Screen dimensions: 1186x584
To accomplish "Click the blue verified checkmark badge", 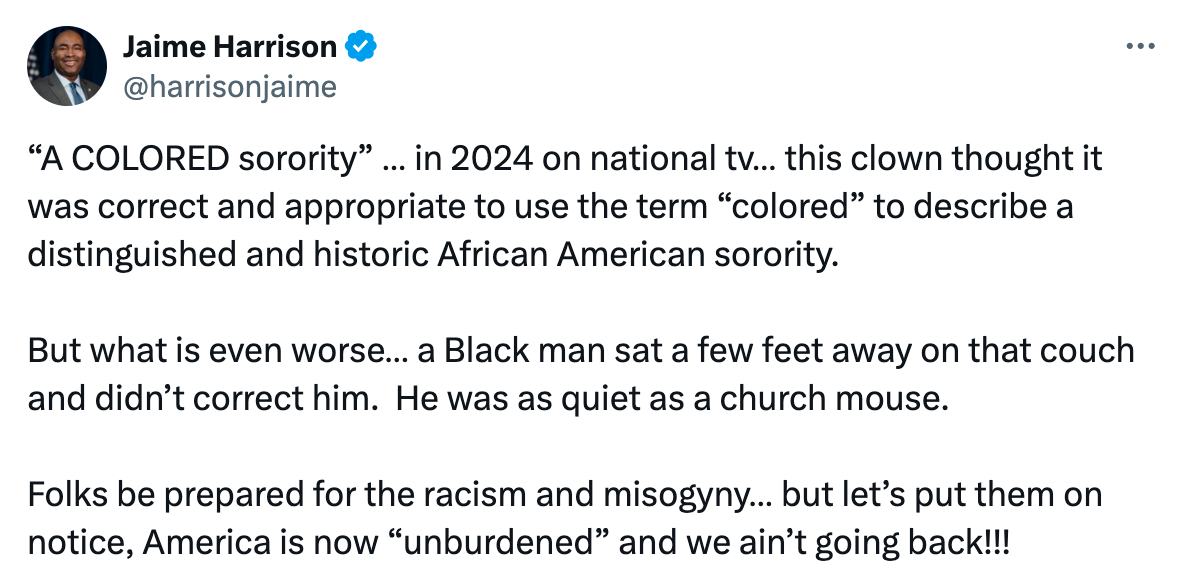I will pos(361,47).
